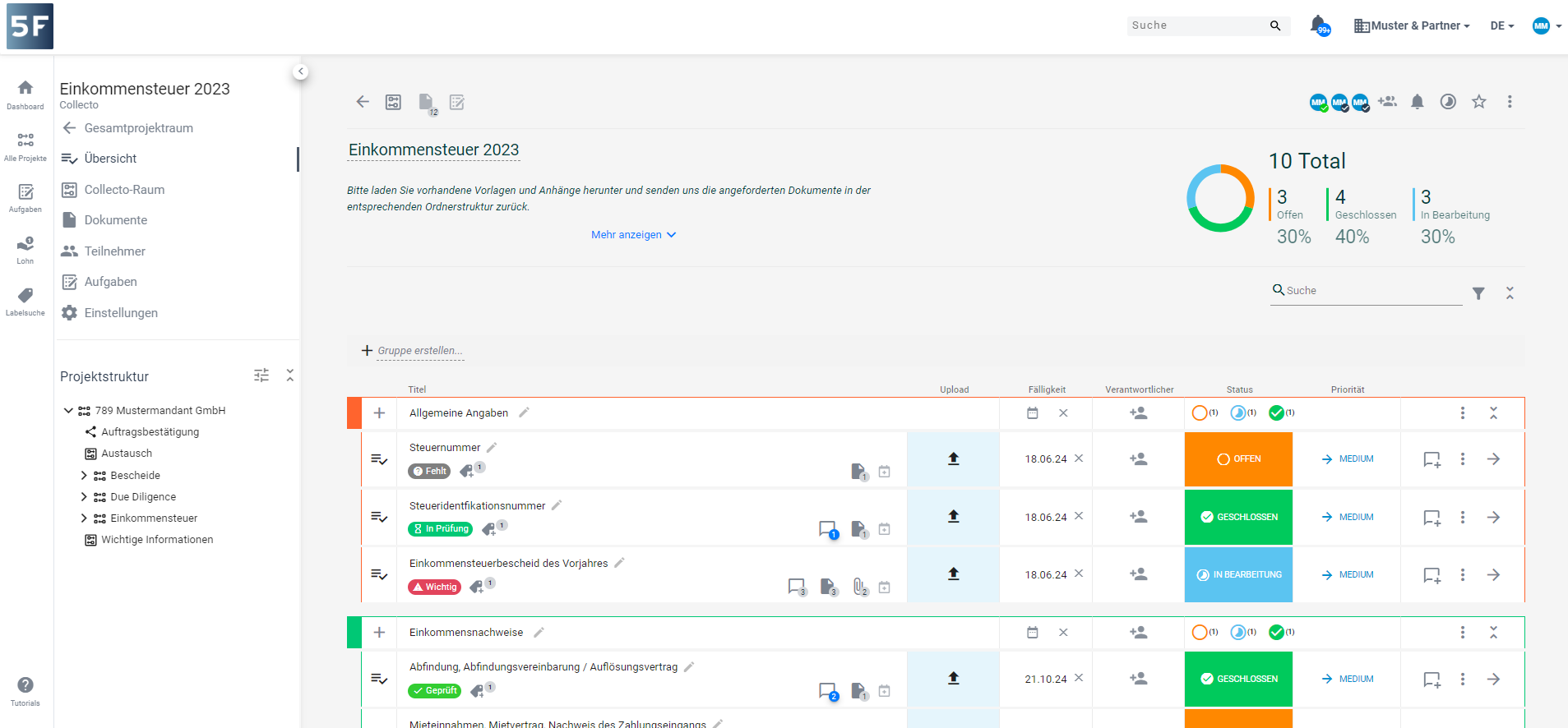The image size is (1568, 728).
Task: Assign responsible person for Steueridentifikationsnummer
Action: 1138,517
